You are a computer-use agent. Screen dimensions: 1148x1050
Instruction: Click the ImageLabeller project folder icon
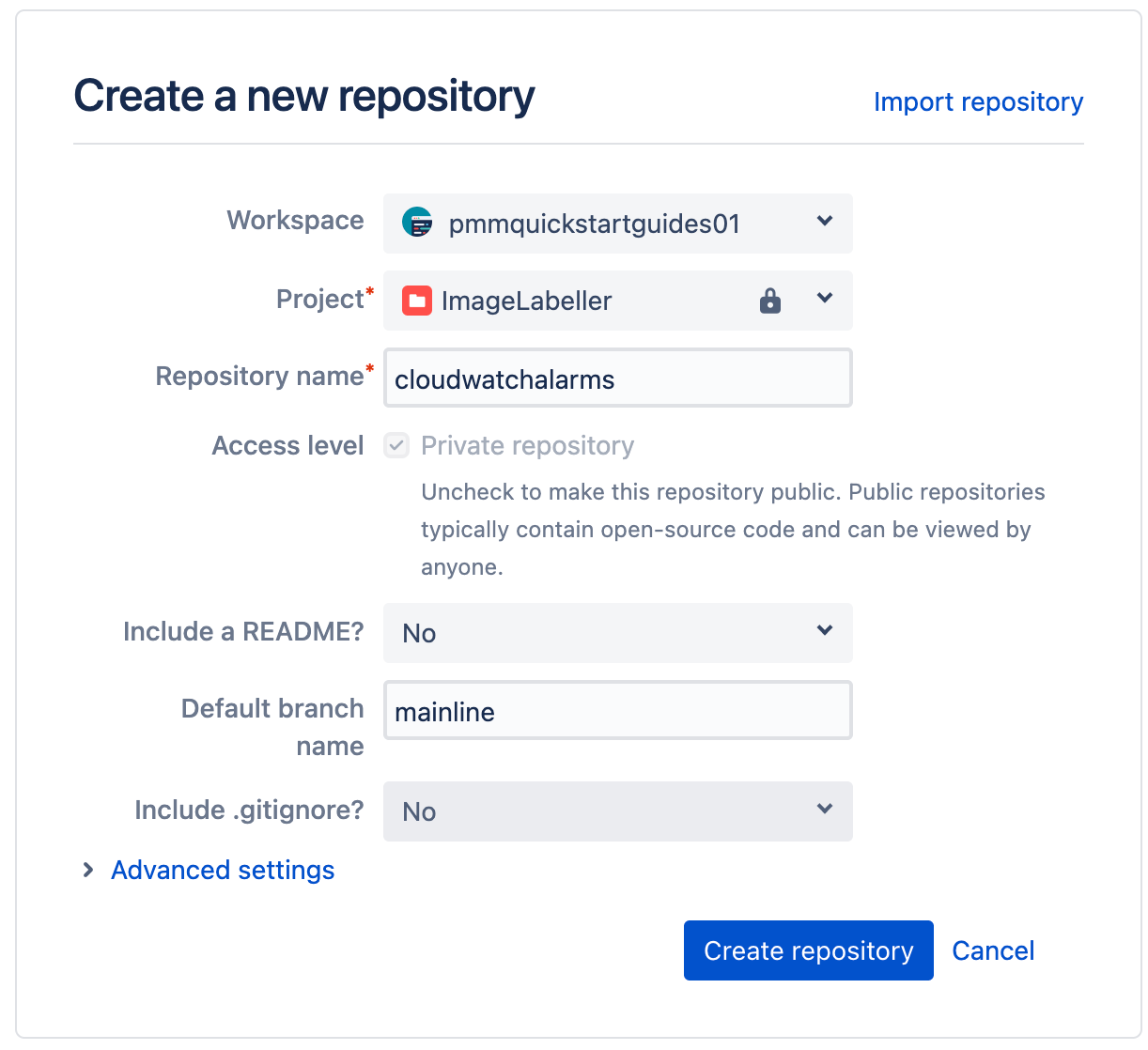click(416, 301)
